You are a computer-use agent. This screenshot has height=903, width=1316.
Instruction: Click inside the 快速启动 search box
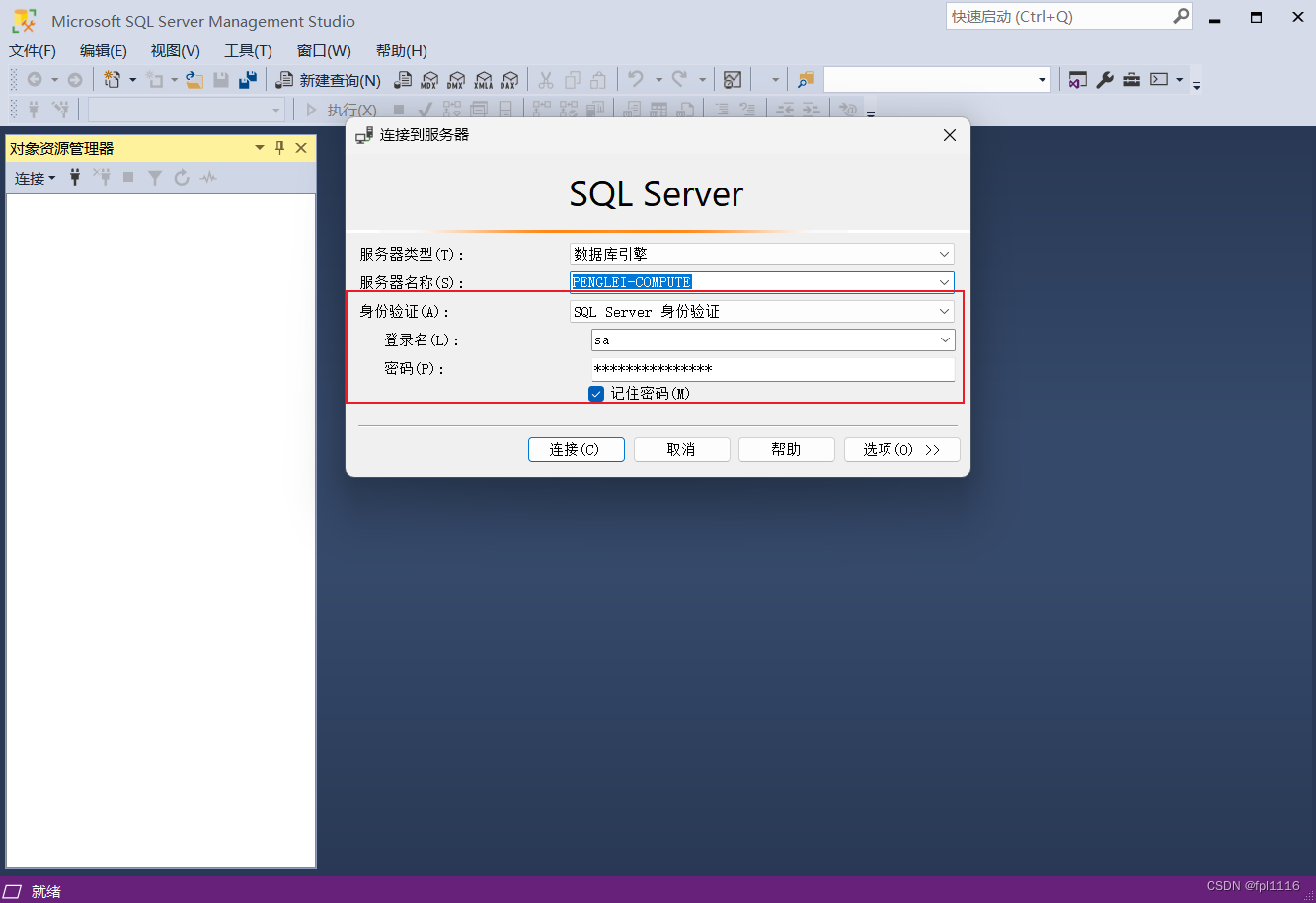click(1056, 16)
